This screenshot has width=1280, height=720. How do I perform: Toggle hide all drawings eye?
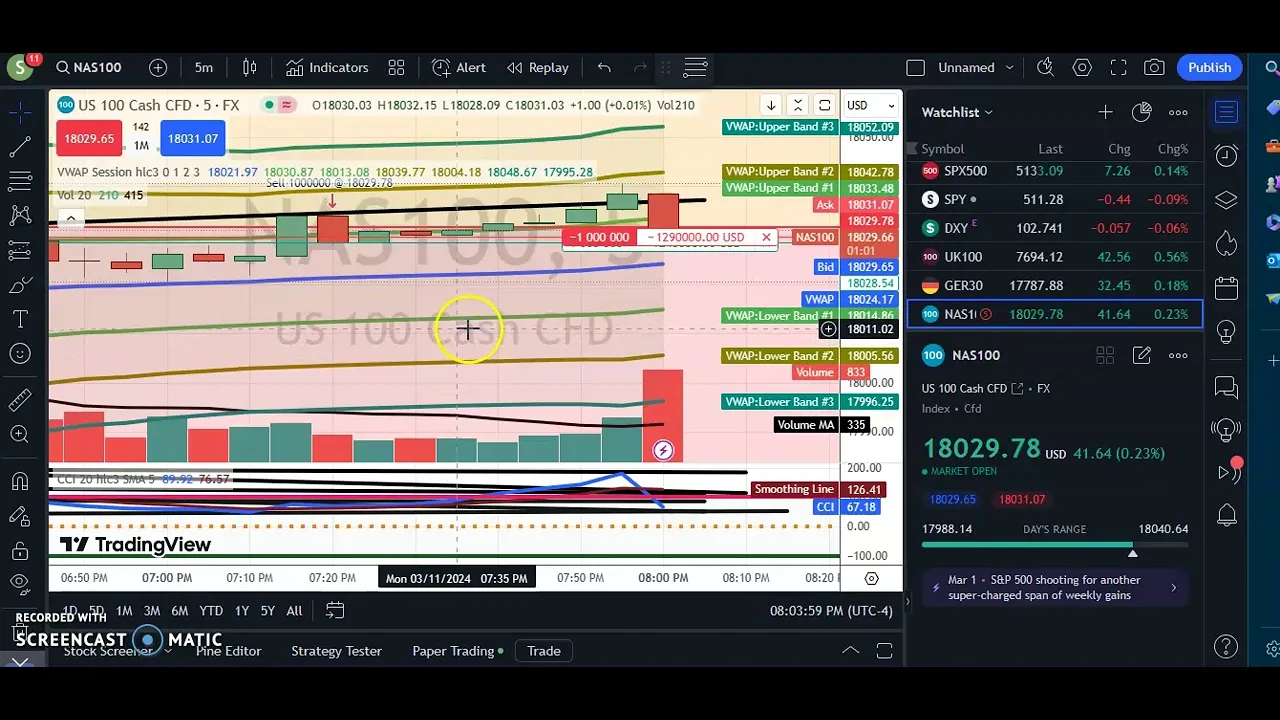point(19,583)
